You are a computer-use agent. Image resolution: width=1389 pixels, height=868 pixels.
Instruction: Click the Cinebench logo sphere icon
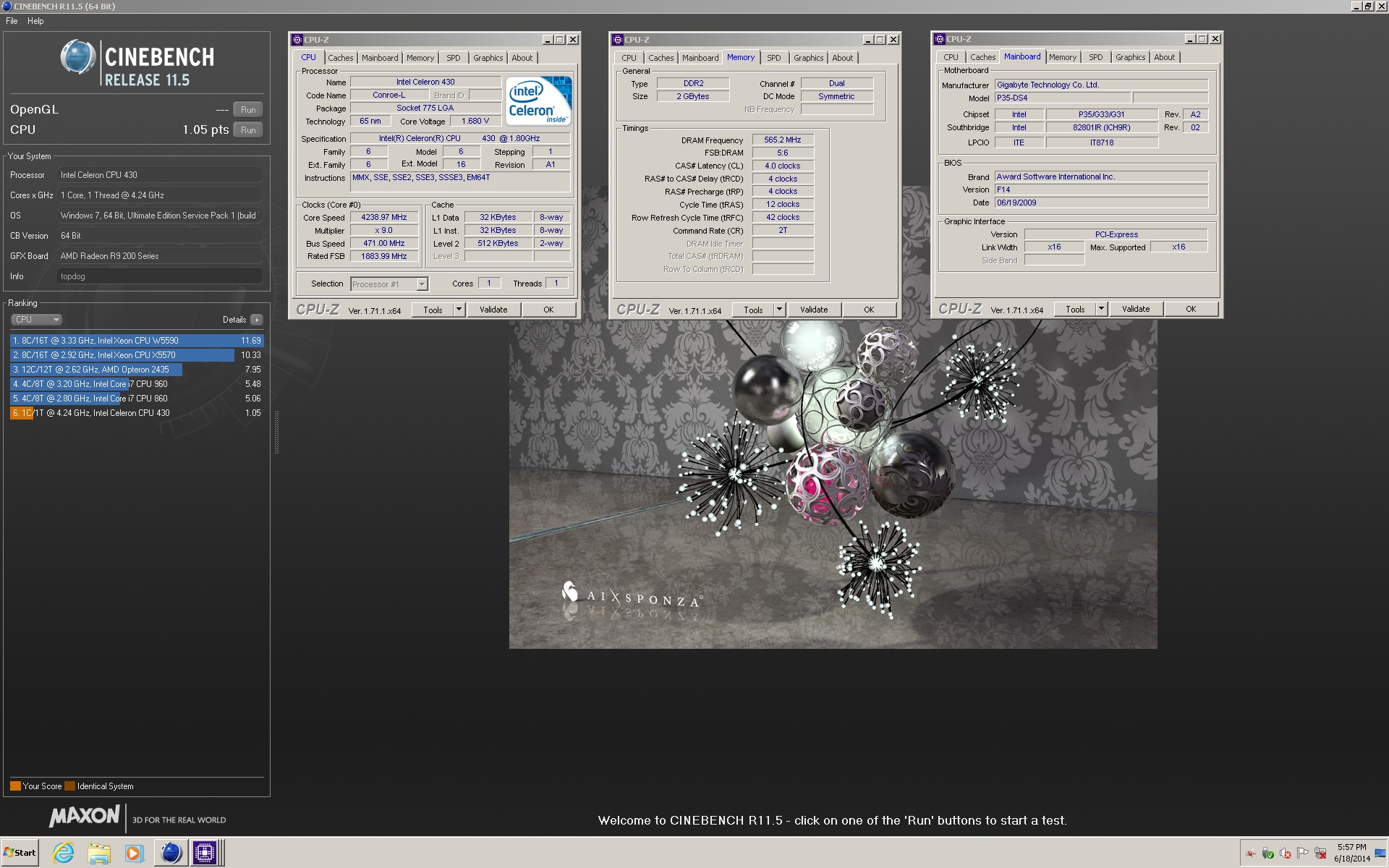(77, 57)
